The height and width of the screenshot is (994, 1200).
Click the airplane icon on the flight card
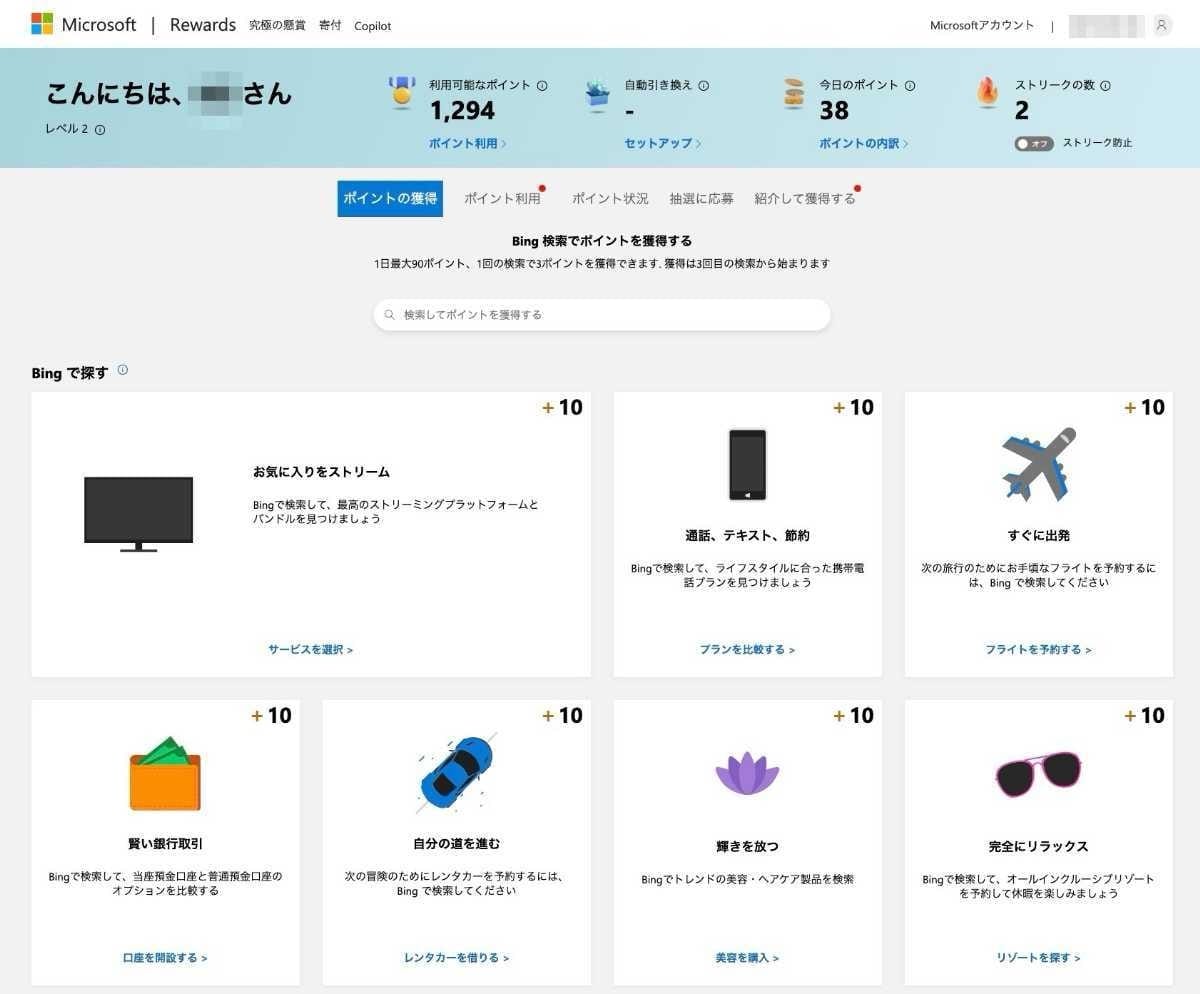tap(1037, 463)
